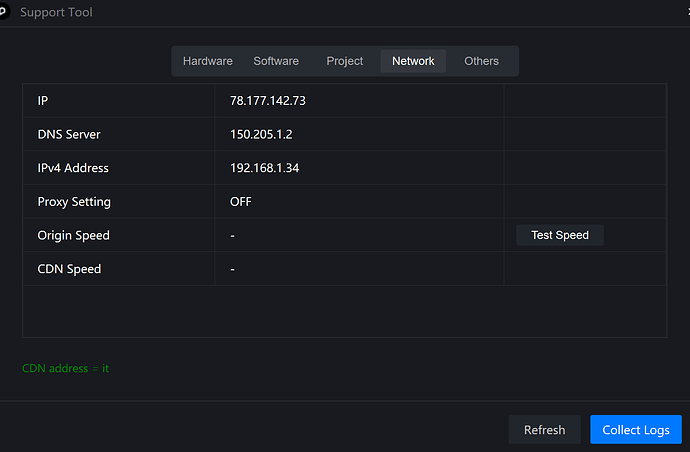Click the Proxy Setting OFF value

[x=241, y=201]
